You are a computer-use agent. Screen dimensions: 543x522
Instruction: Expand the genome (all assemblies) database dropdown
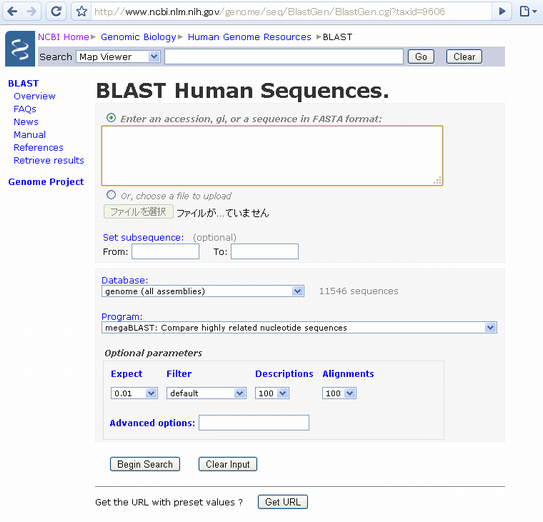click(x=203, y=291)
